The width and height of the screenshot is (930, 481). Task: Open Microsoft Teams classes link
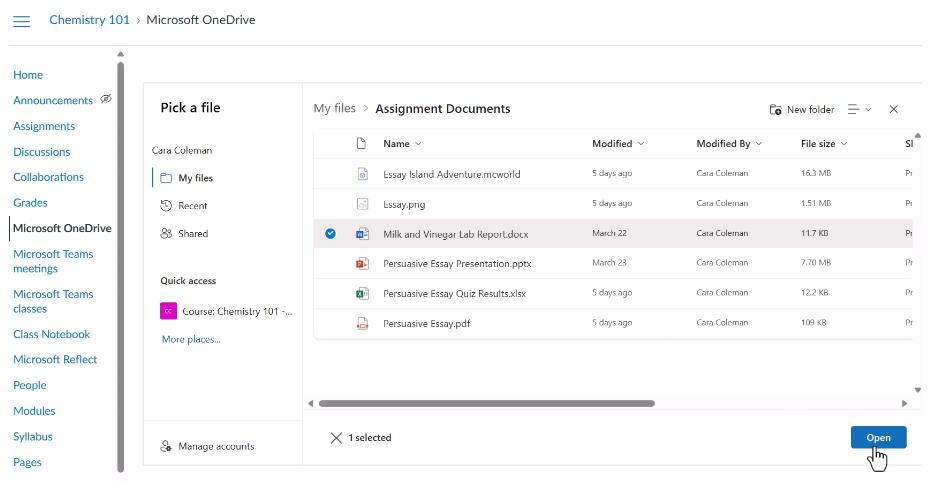53,301
